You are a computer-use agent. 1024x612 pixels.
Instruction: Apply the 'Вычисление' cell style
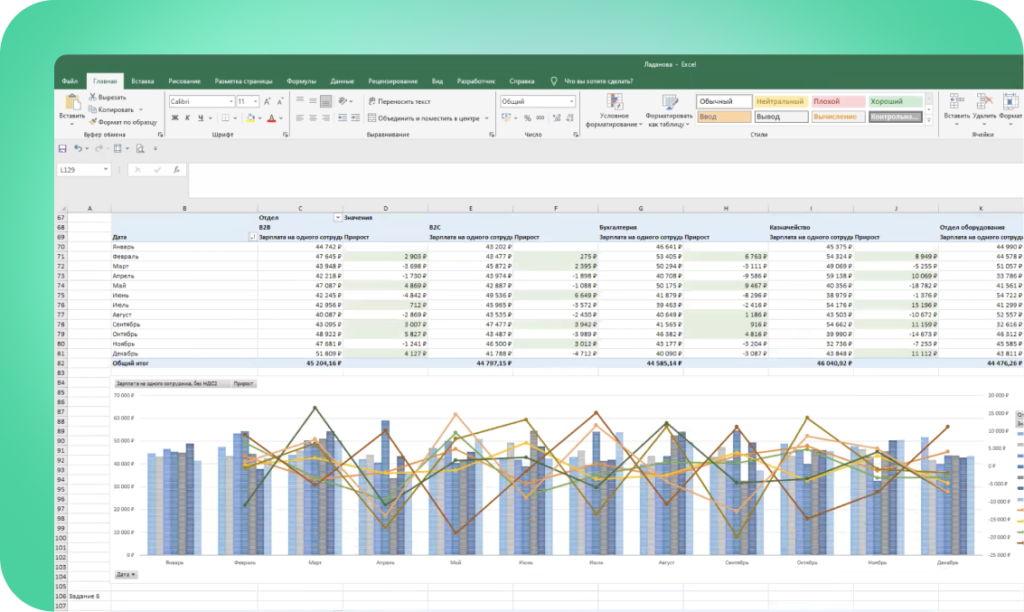tap(838, 116)
